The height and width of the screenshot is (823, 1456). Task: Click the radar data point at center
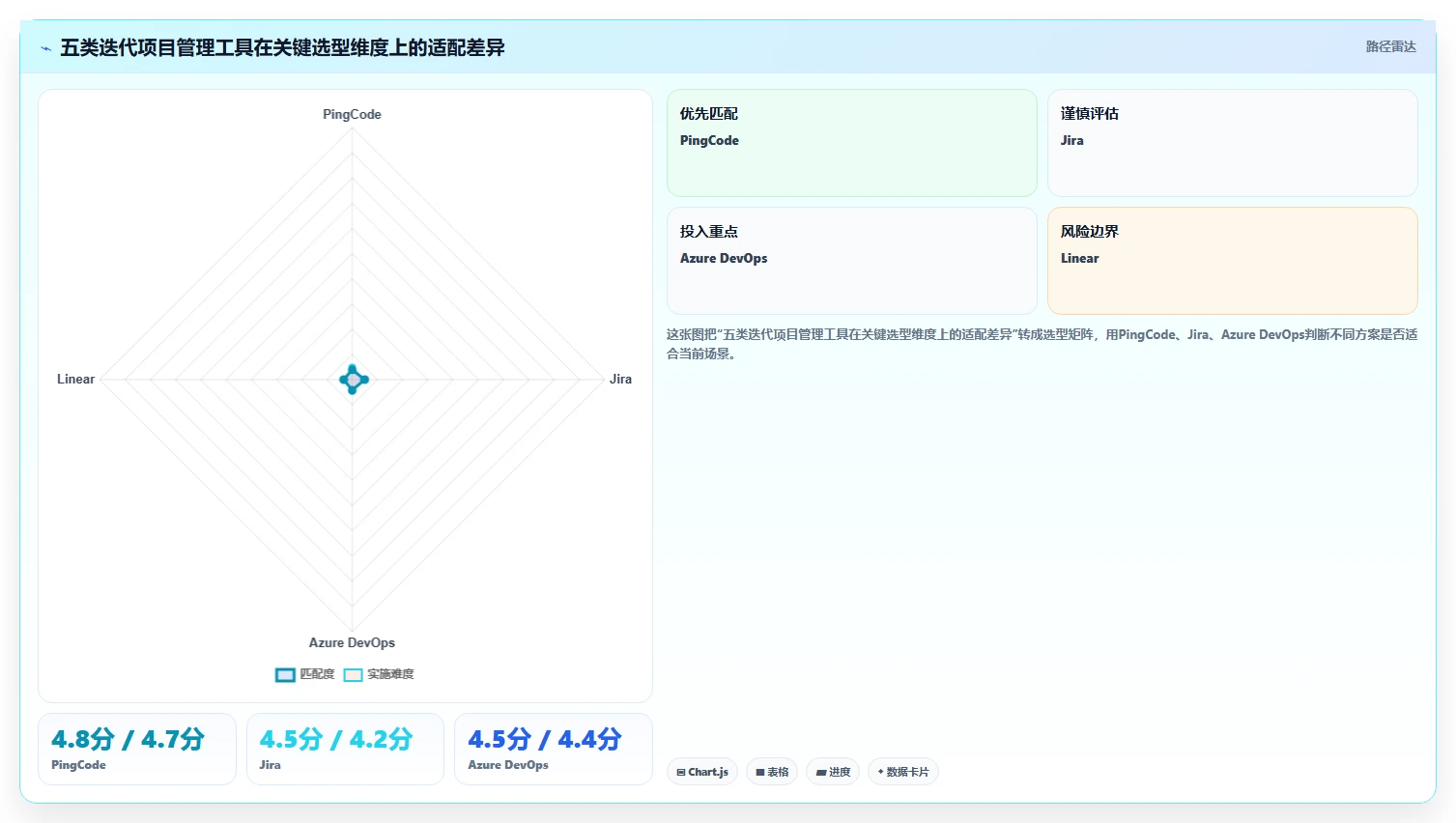point(354,380)
